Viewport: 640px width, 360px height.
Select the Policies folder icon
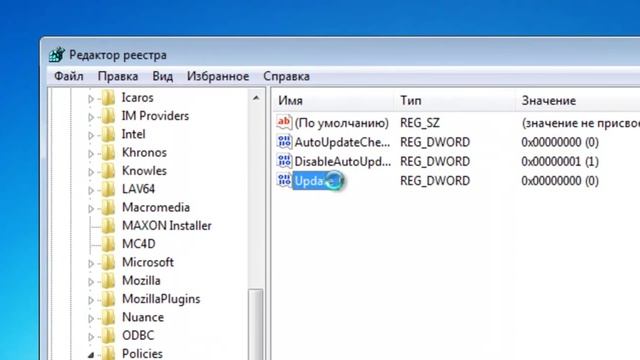pos(108,353)
